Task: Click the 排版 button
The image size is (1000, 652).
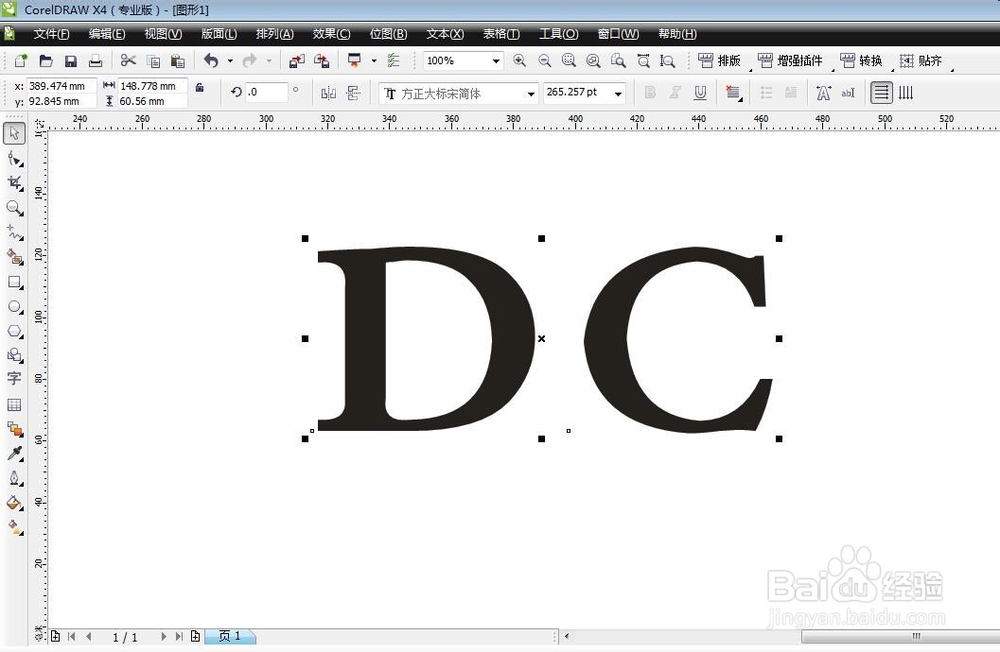Action: coord(719,61)
